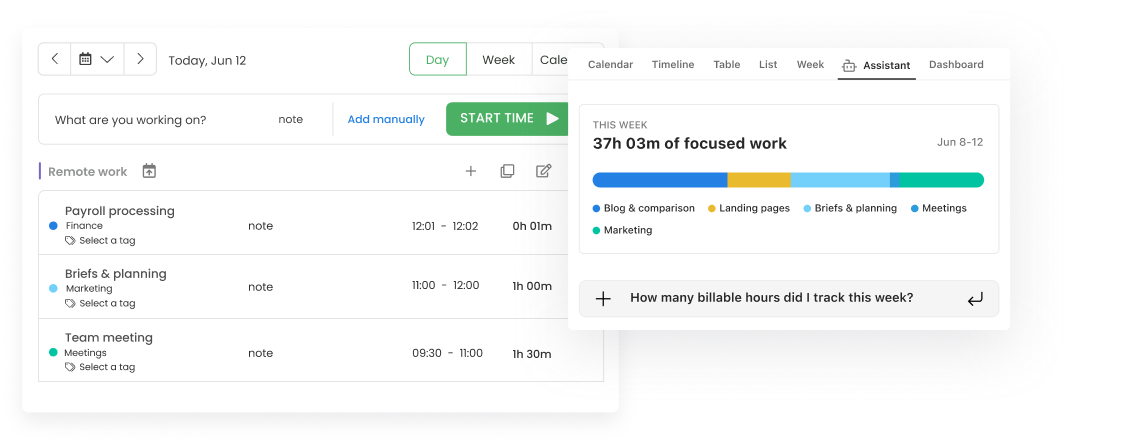Switch to Week view in tracker
Viewport: 1129px width, 444px height.
498,60
